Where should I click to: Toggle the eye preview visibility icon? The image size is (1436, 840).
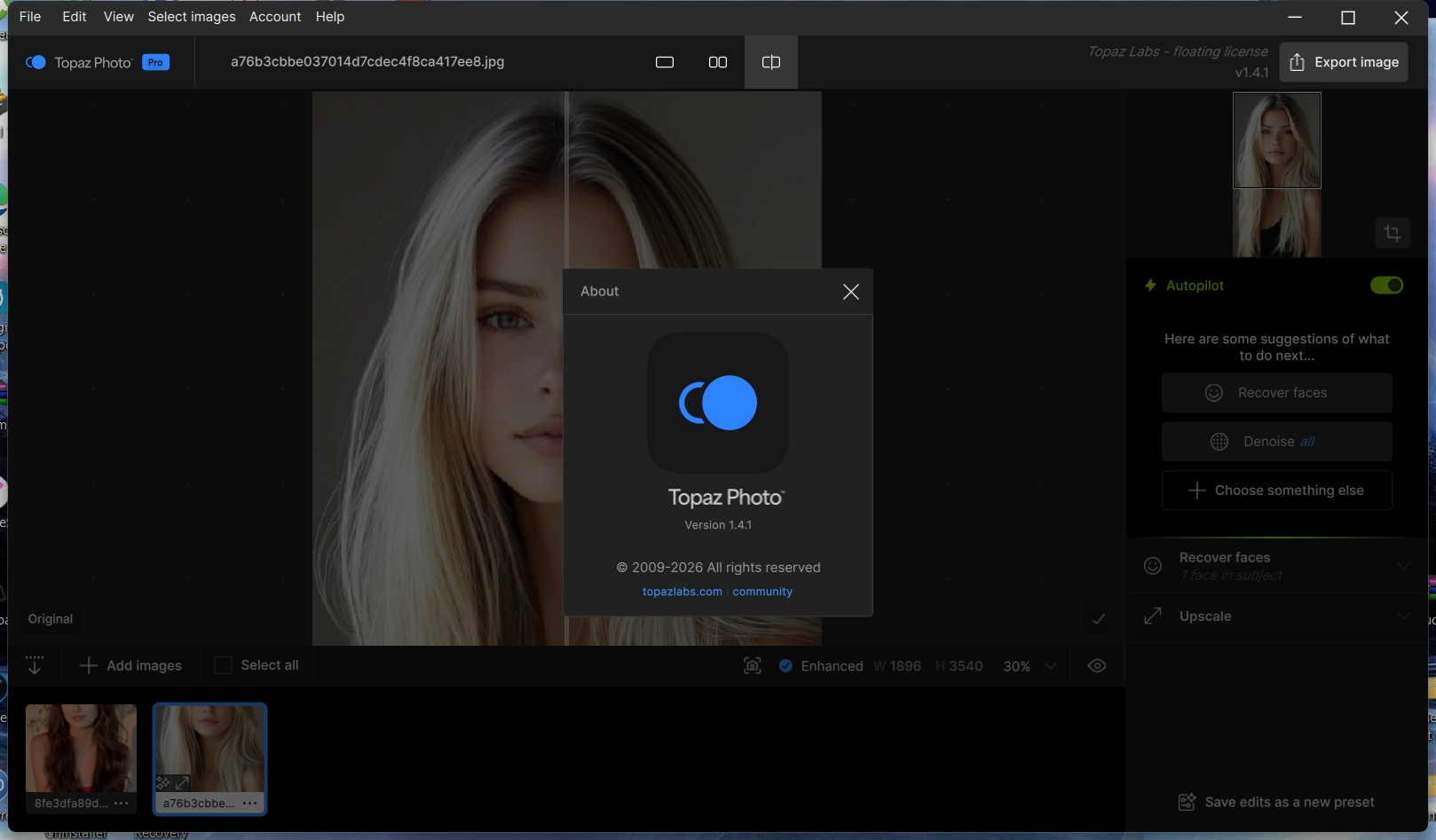point(1097,666)
